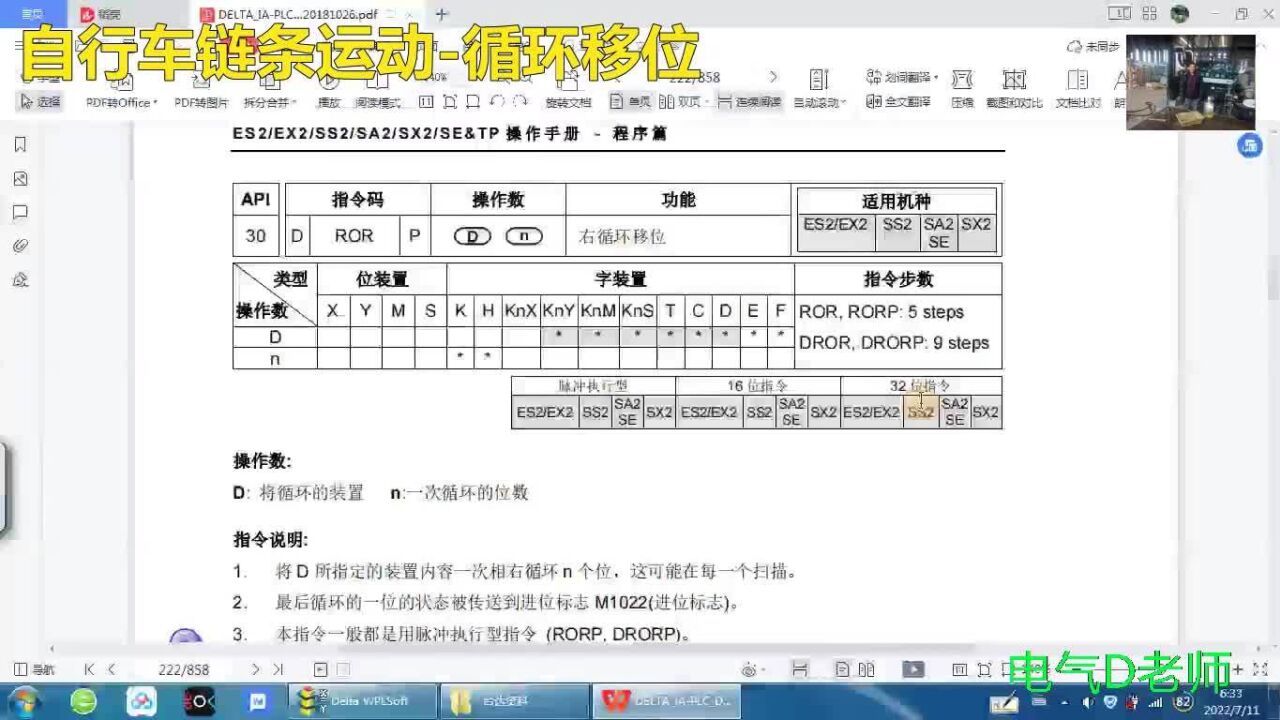The image size is (1280, 720).
Task: Go to next page in status bar
Action: [256, 670]
